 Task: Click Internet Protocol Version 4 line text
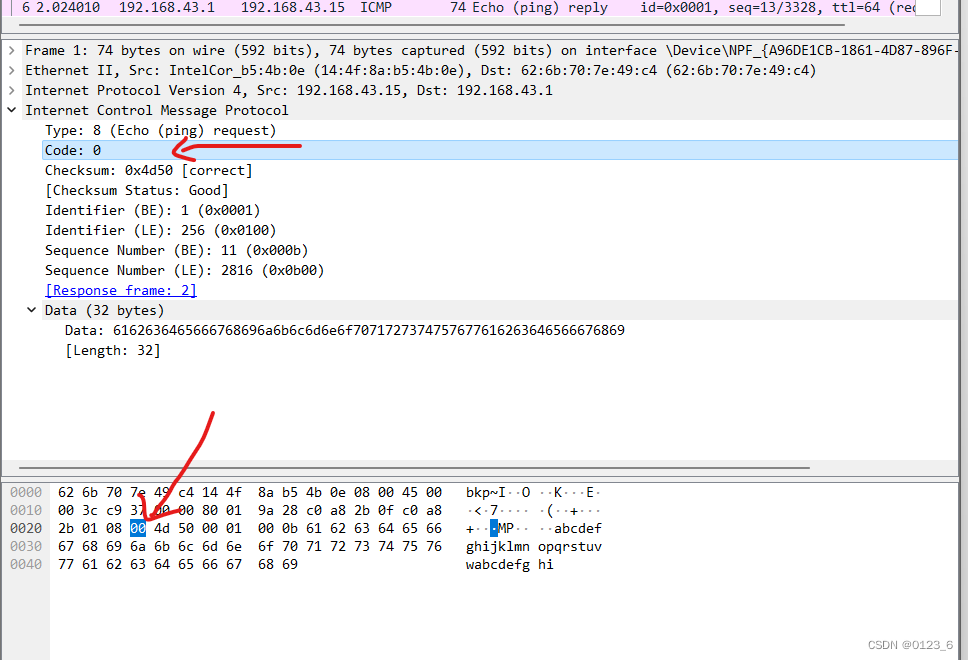pyautogui.click(x=289, y=91)
